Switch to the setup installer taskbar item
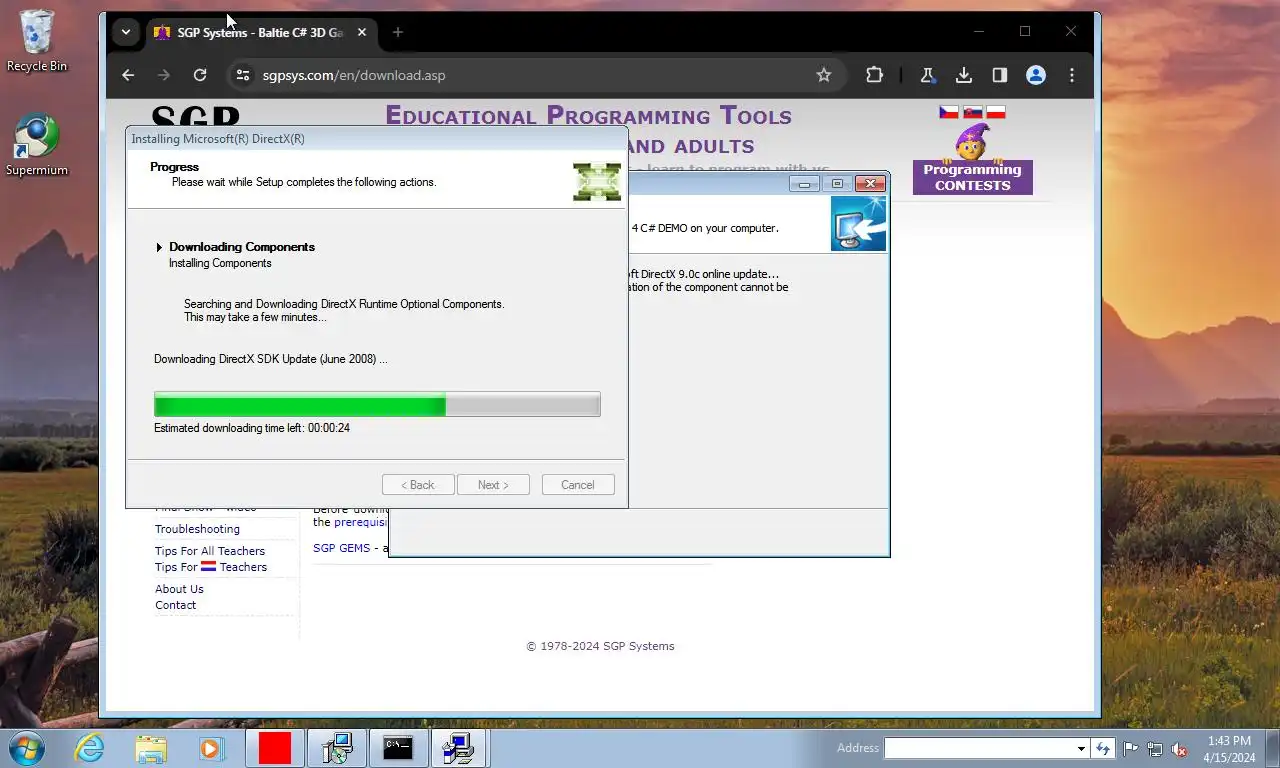This screenshot has width=1280, height=768. pyautogui.click(x=337, y=748)
